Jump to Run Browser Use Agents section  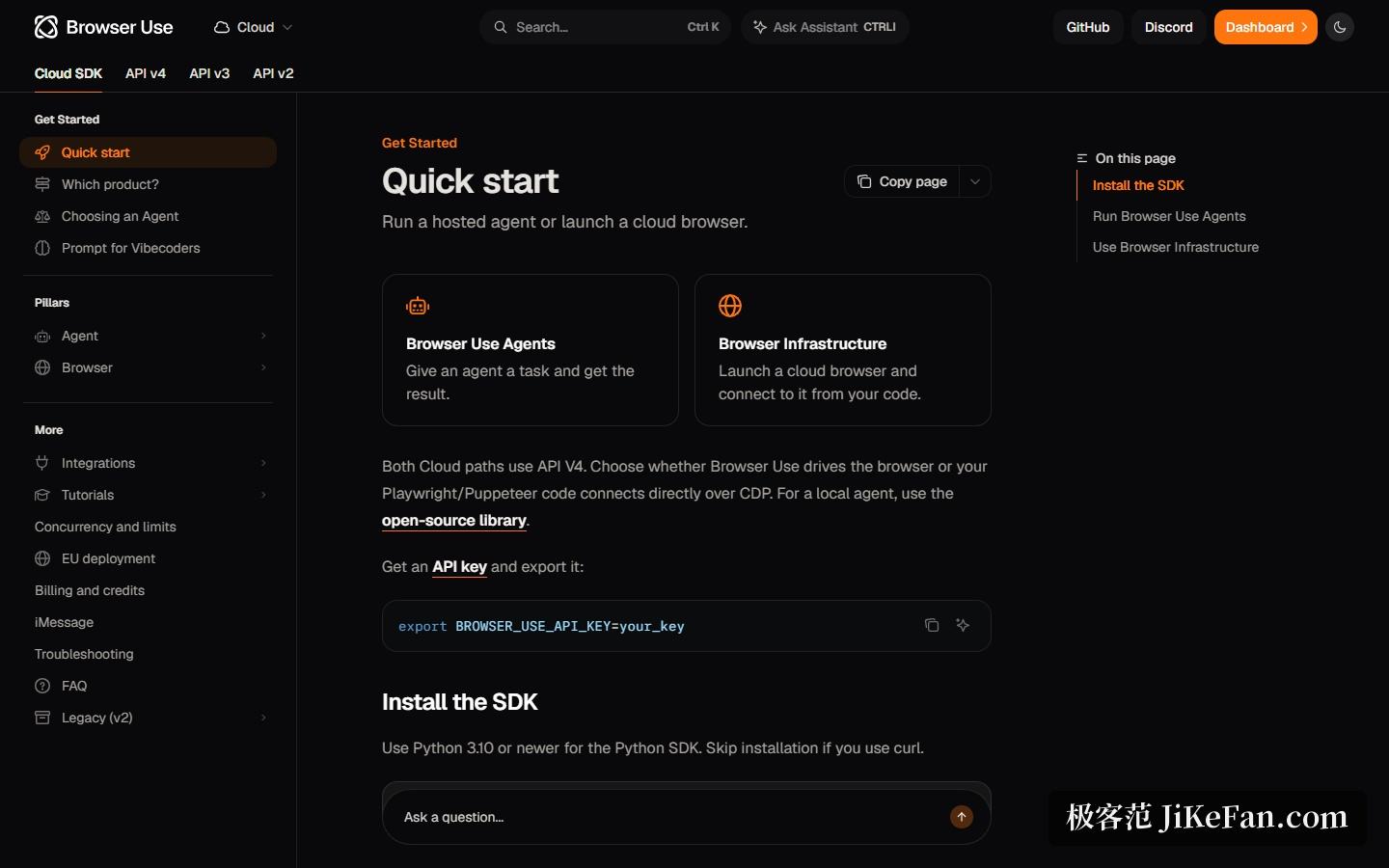[1169, 216]
